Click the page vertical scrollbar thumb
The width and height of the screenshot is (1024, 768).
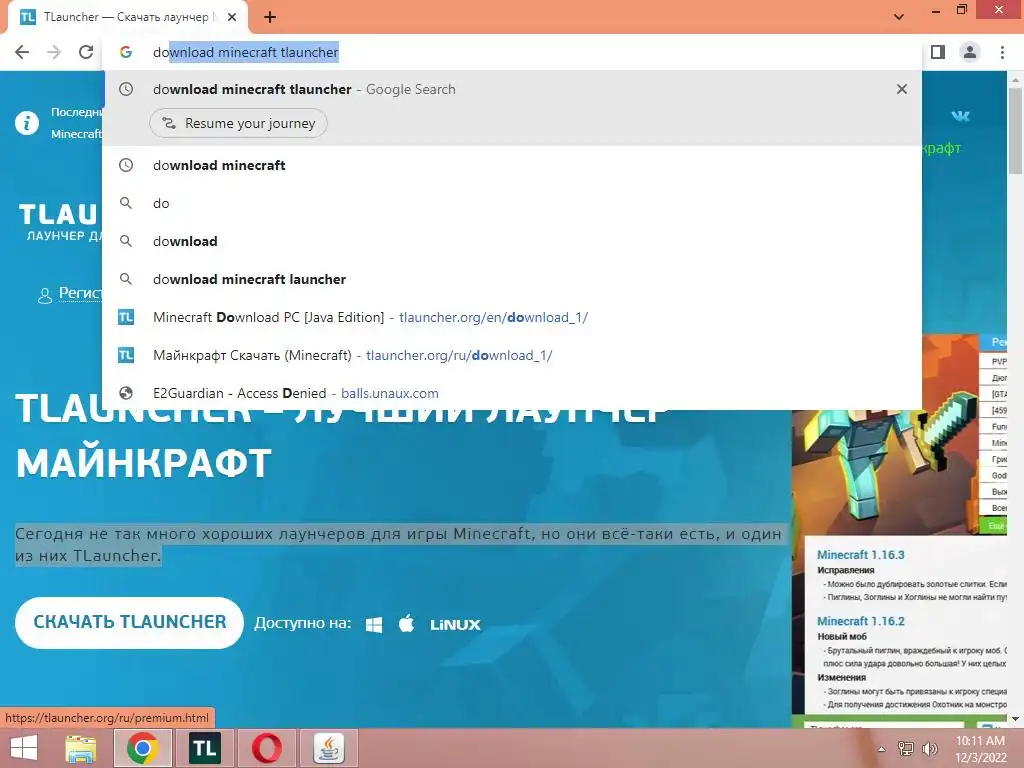(x=1015, y=131)
